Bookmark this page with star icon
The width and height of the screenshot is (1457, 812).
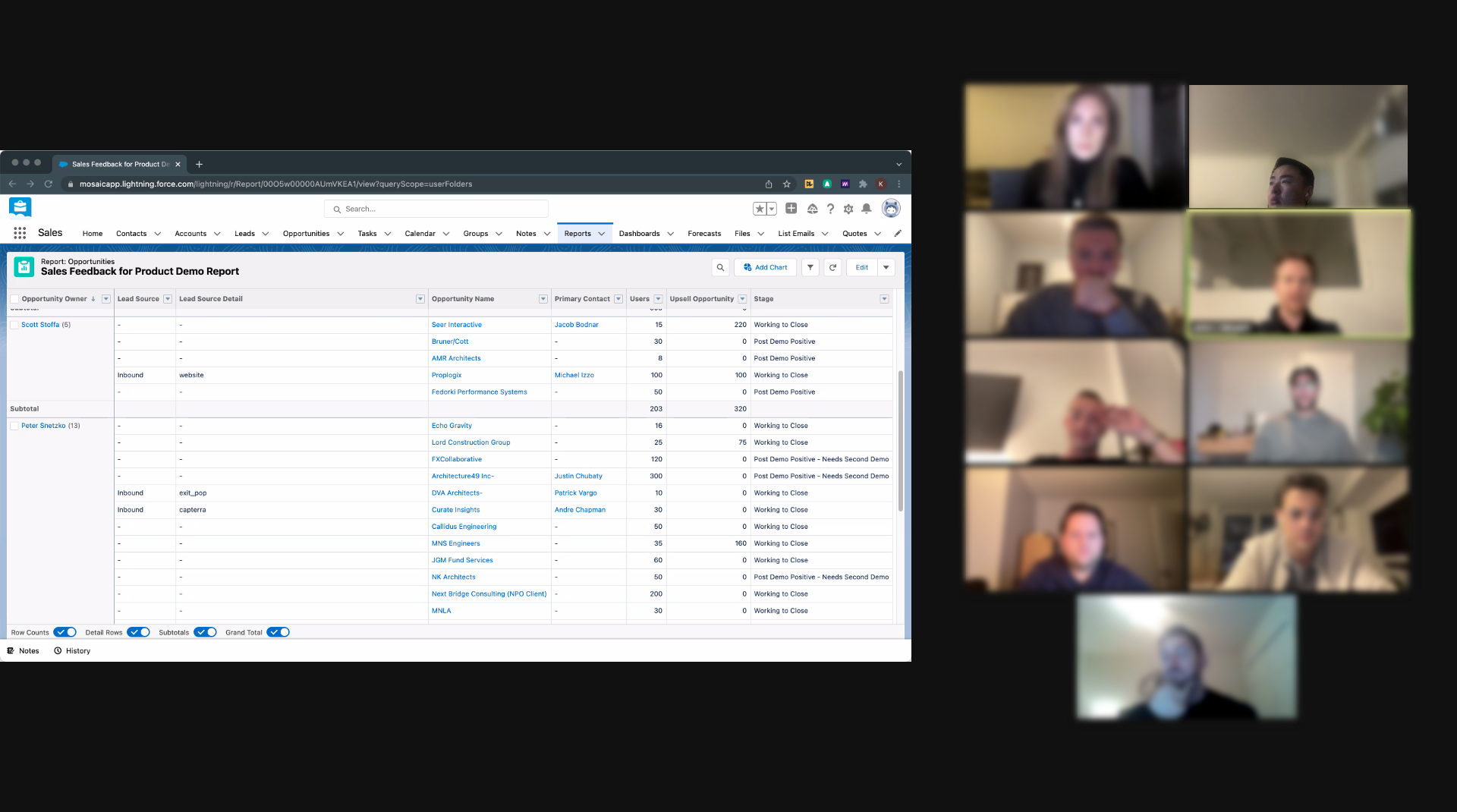point(787,184)
